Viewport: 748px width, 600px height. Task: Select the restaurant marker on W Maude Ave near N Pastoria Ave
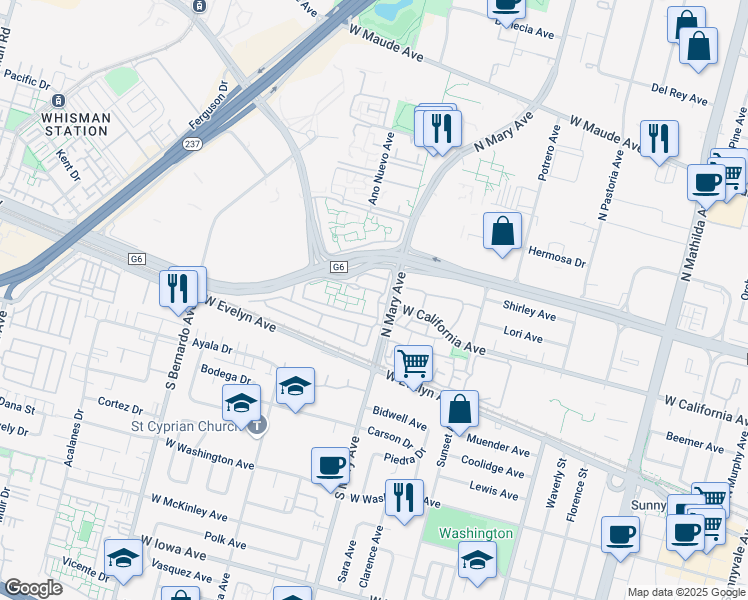click(659, 139)
